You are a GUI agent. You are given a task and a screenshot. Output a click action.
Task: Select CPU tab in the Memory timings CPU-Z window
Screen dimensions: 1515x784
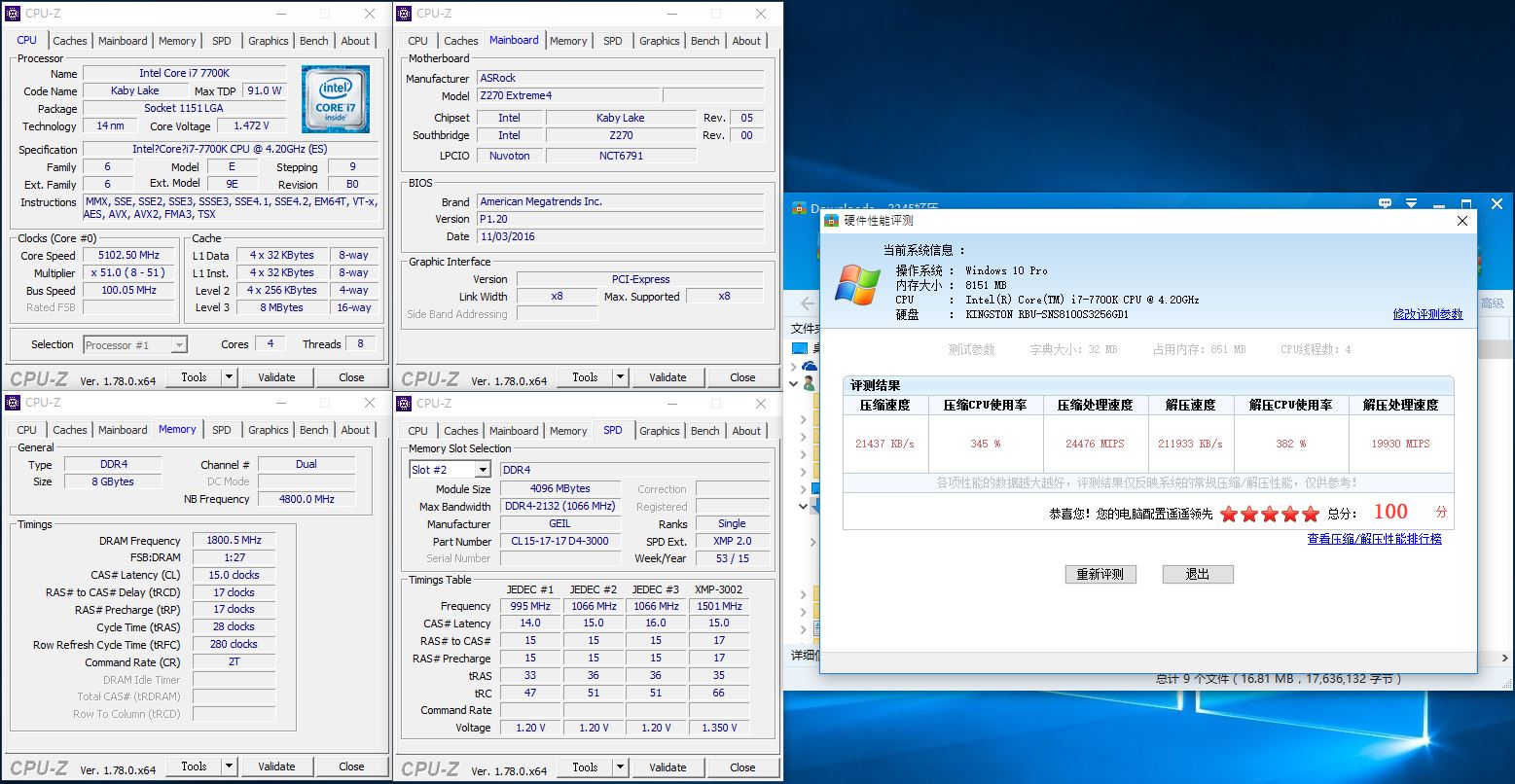tap(27, 430)
